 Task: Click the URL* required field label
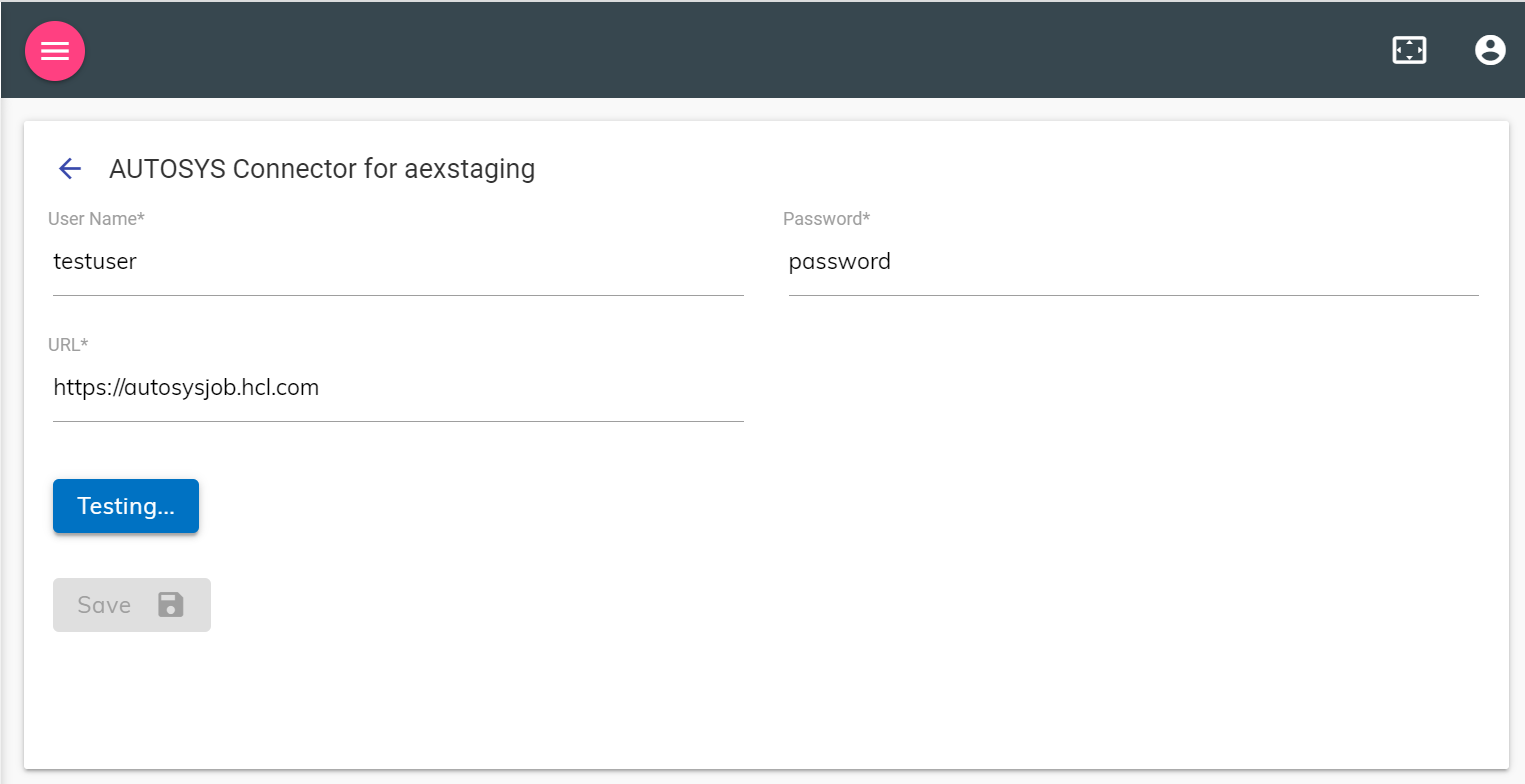click(67, 344)
